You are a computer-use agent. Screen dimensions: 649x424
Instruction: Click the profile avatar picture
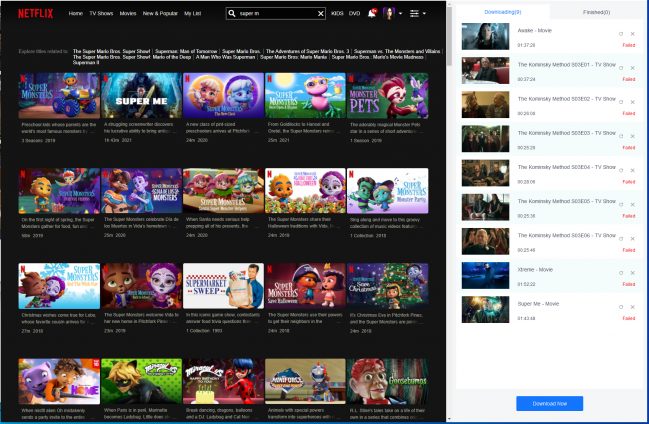click(389, 13)
